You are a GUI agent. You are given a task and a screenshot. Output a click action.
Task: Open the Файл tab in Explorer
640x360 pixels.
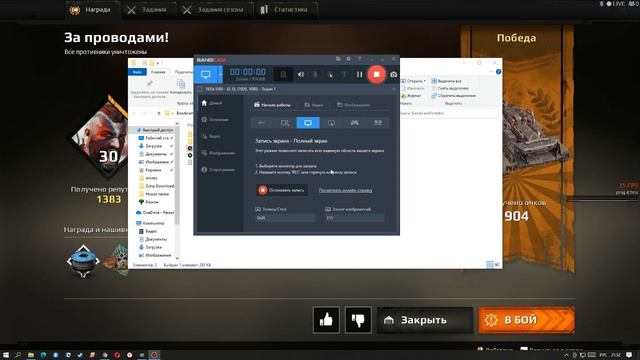(138, 72)
